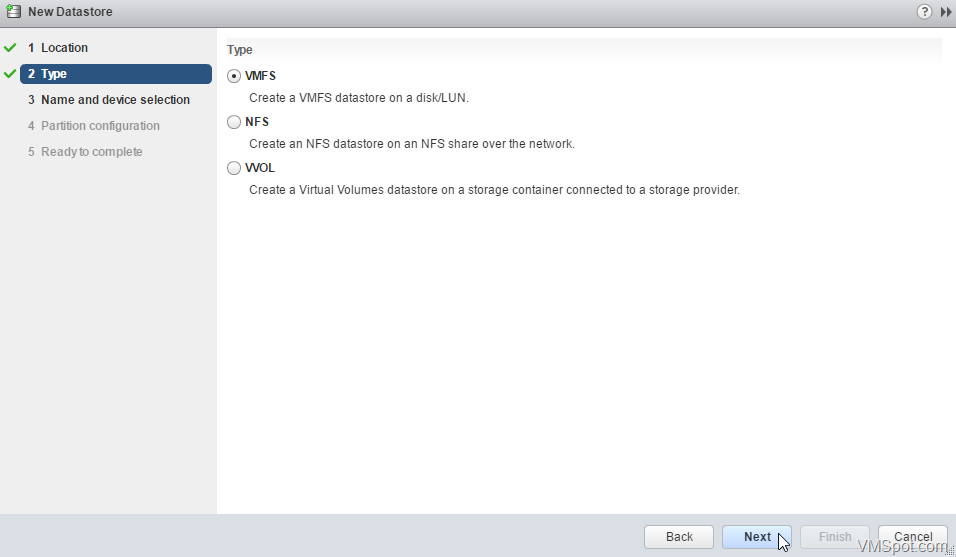This screenshot has height=557, width=956.
Task: Click step 4 Partition configuration
Action: (x=94, y=126)
